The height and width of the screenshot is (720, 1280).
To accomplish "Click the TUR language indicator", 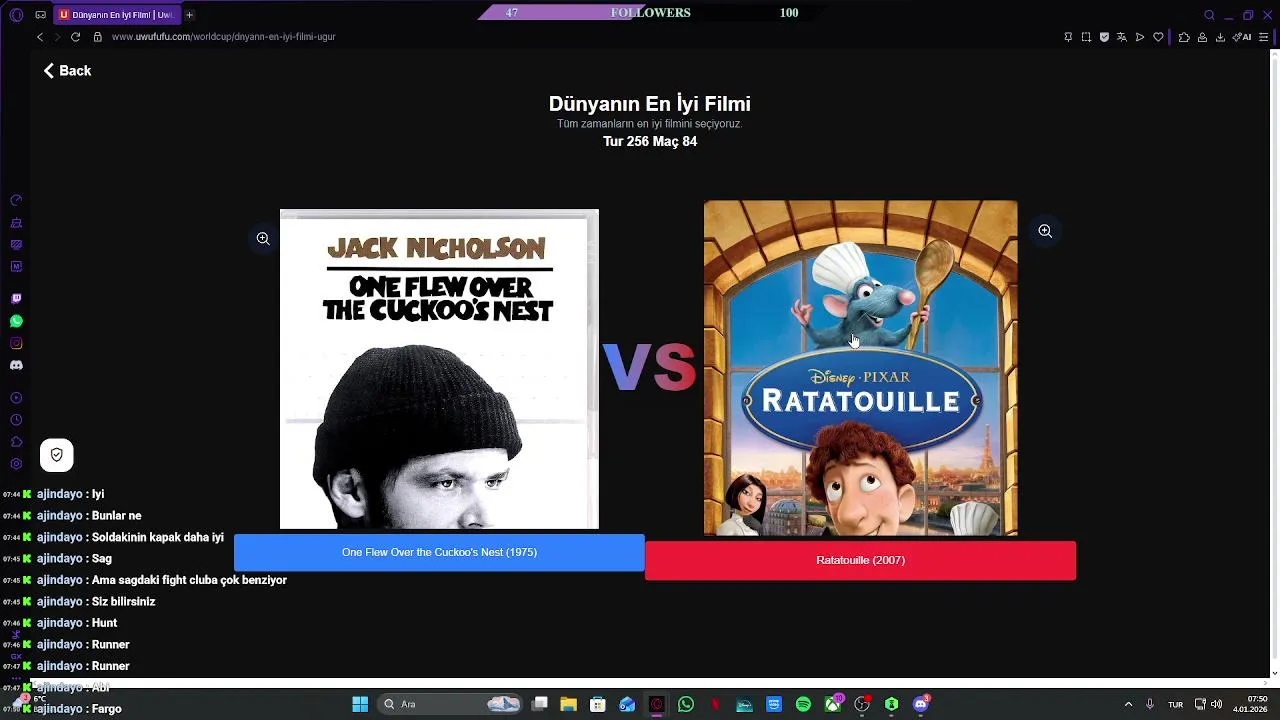I will coord(1176,704).
